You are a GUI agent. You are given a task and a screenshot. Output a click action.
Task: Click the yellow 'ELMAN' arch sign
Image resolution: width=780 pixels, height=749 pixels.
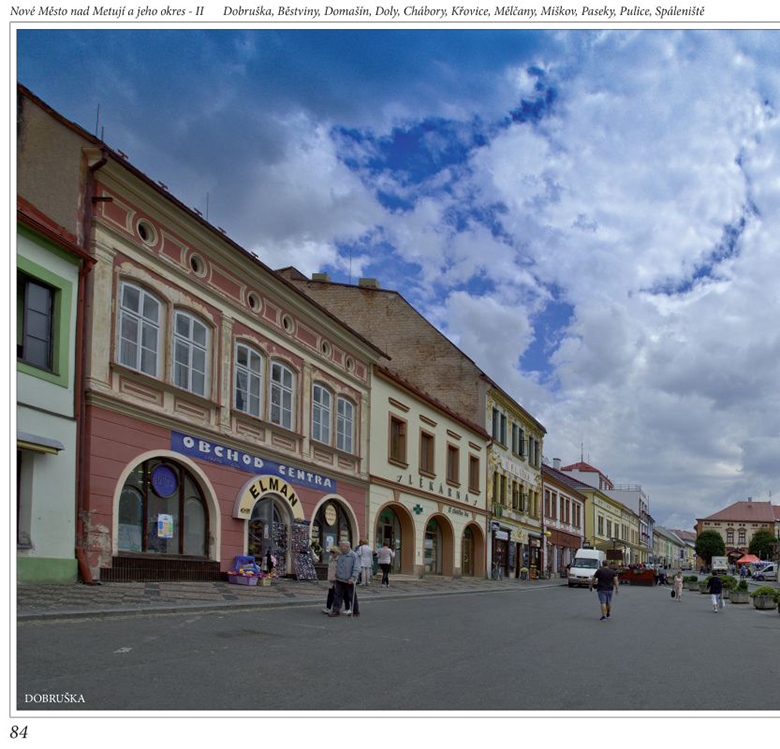click(x=269, y=496)
